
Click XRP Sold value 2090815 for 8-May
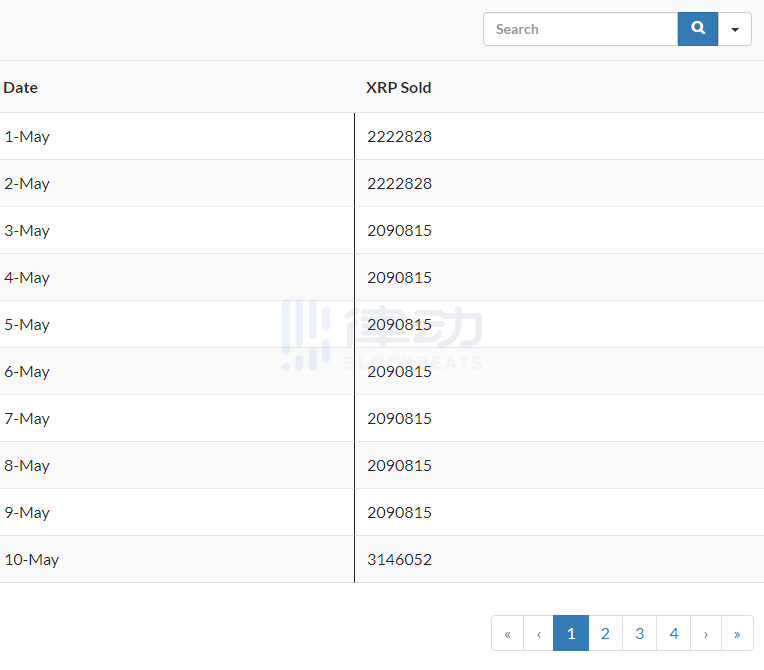400,466
